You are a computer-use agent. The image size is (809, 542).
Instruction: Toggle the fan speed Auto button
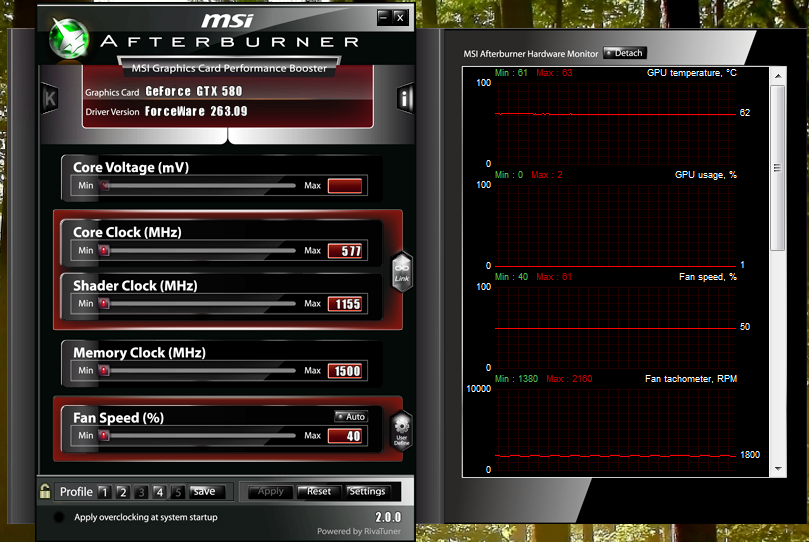pos(351,416)
